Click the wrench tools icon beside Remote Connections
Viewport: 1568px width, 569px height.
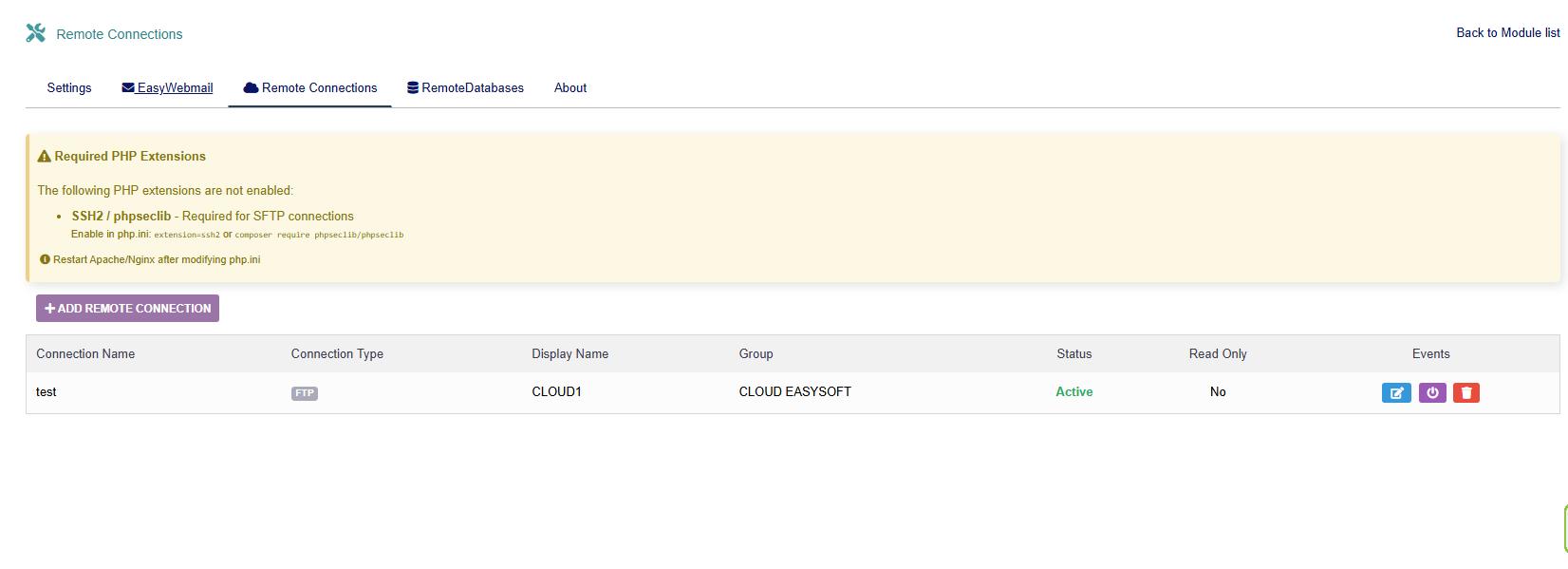36,33
